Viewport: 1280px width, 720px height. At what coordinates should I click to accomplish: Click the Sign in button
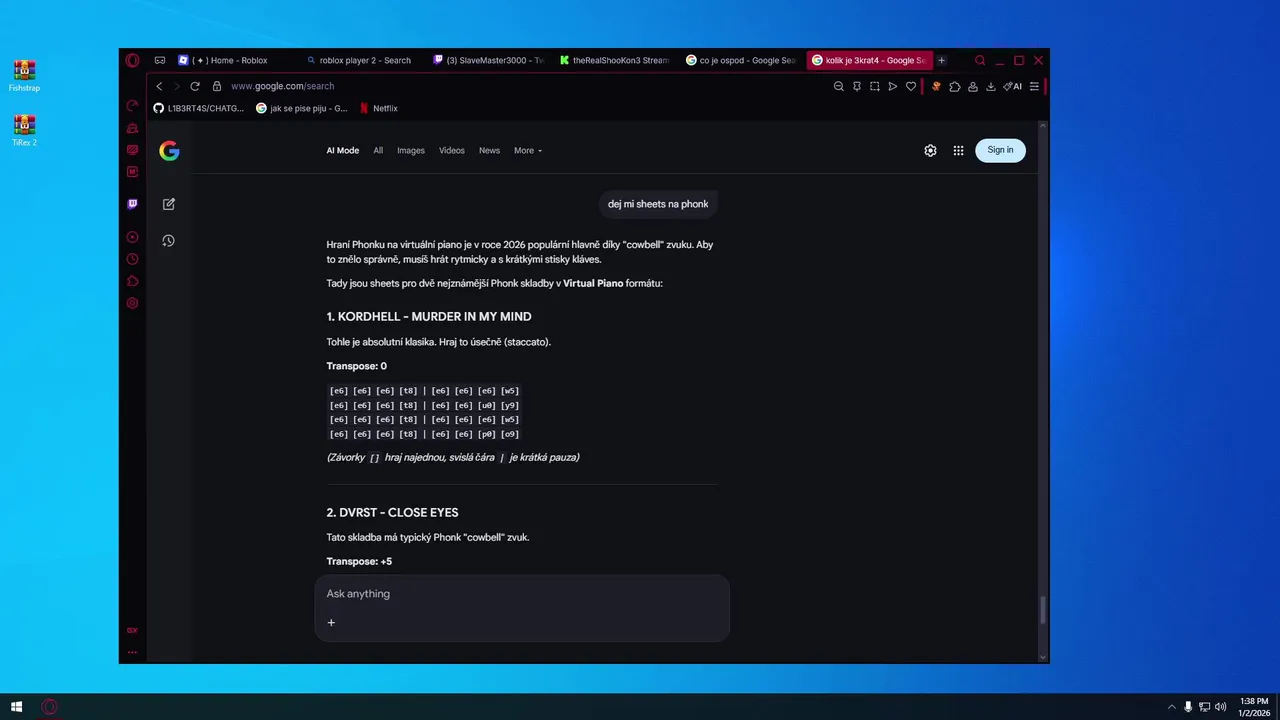1000,150
